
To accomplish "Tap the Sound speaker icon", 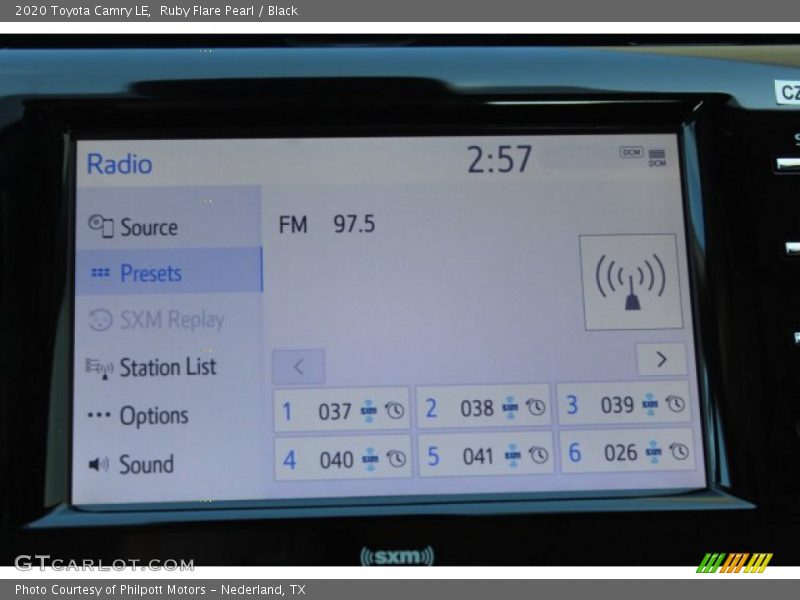I will [98, 464].
